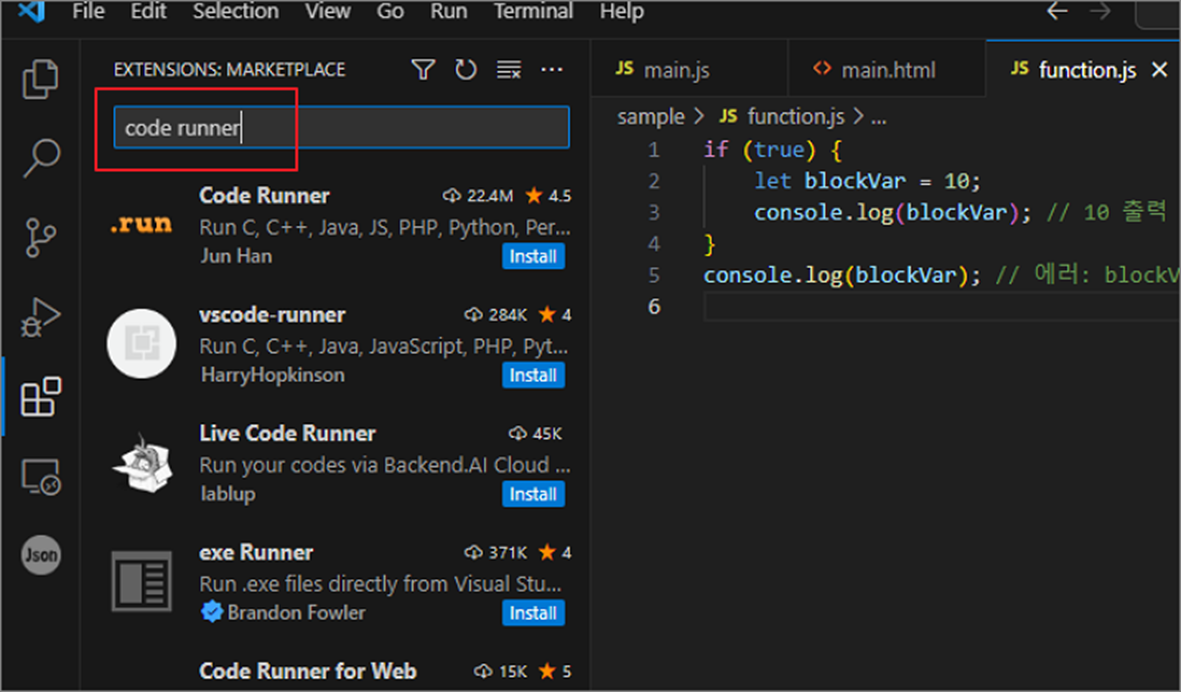Open the View menu
Screen dimensions: 1181x692
328,11
